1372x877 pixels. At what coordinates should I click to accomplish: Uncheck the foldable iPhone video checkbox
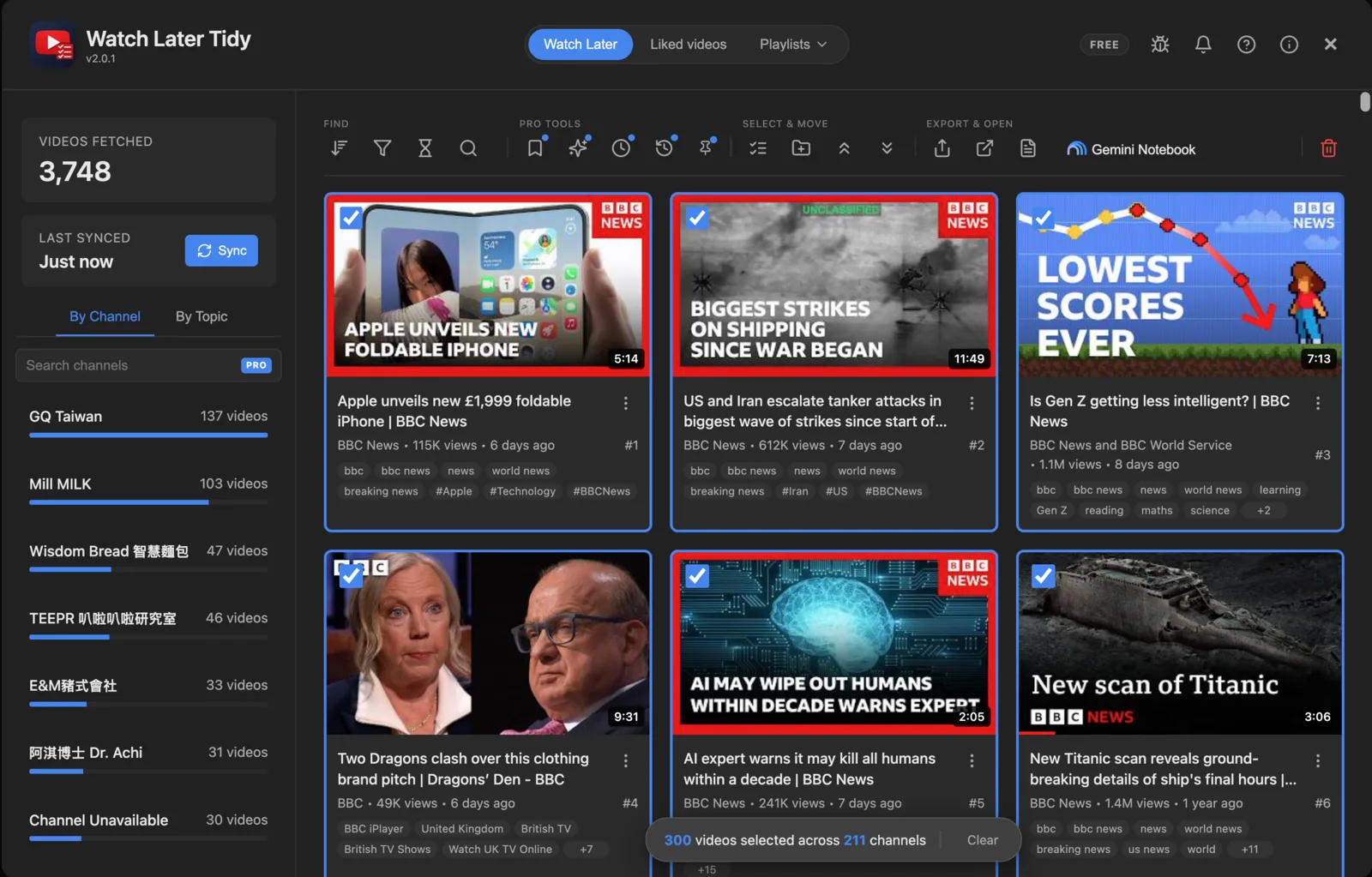click(351, 218)
